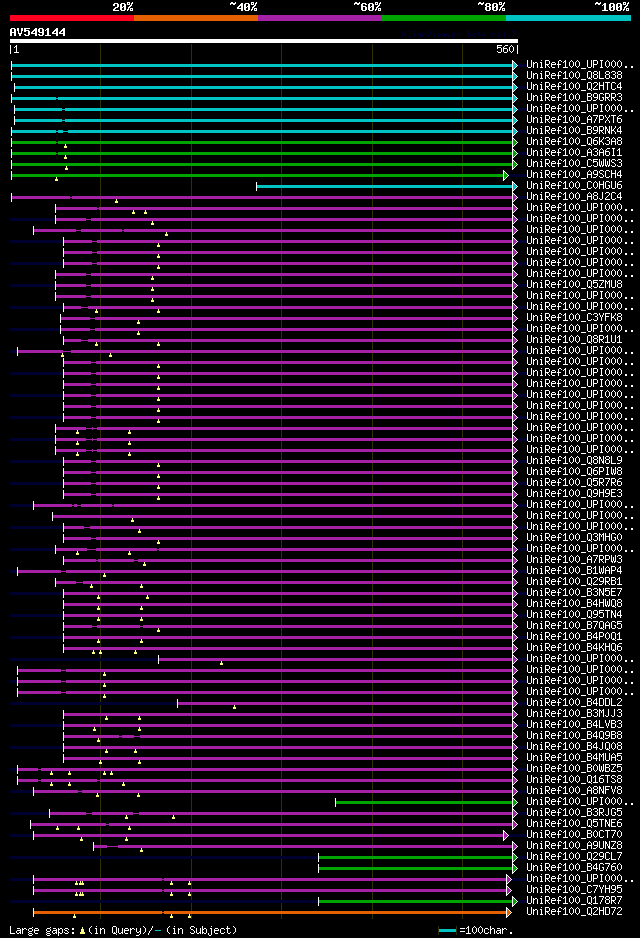Open sequence UniRef100_B4Q9B8
The height and width of the screenshot is (938, 640).
pyautogui.click(x=574, y=735)
